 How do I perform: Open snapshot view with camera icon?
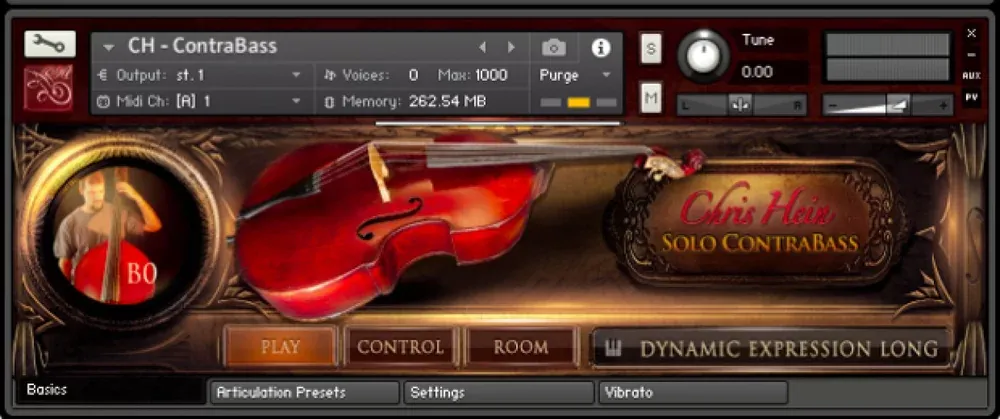coord(554,47)
